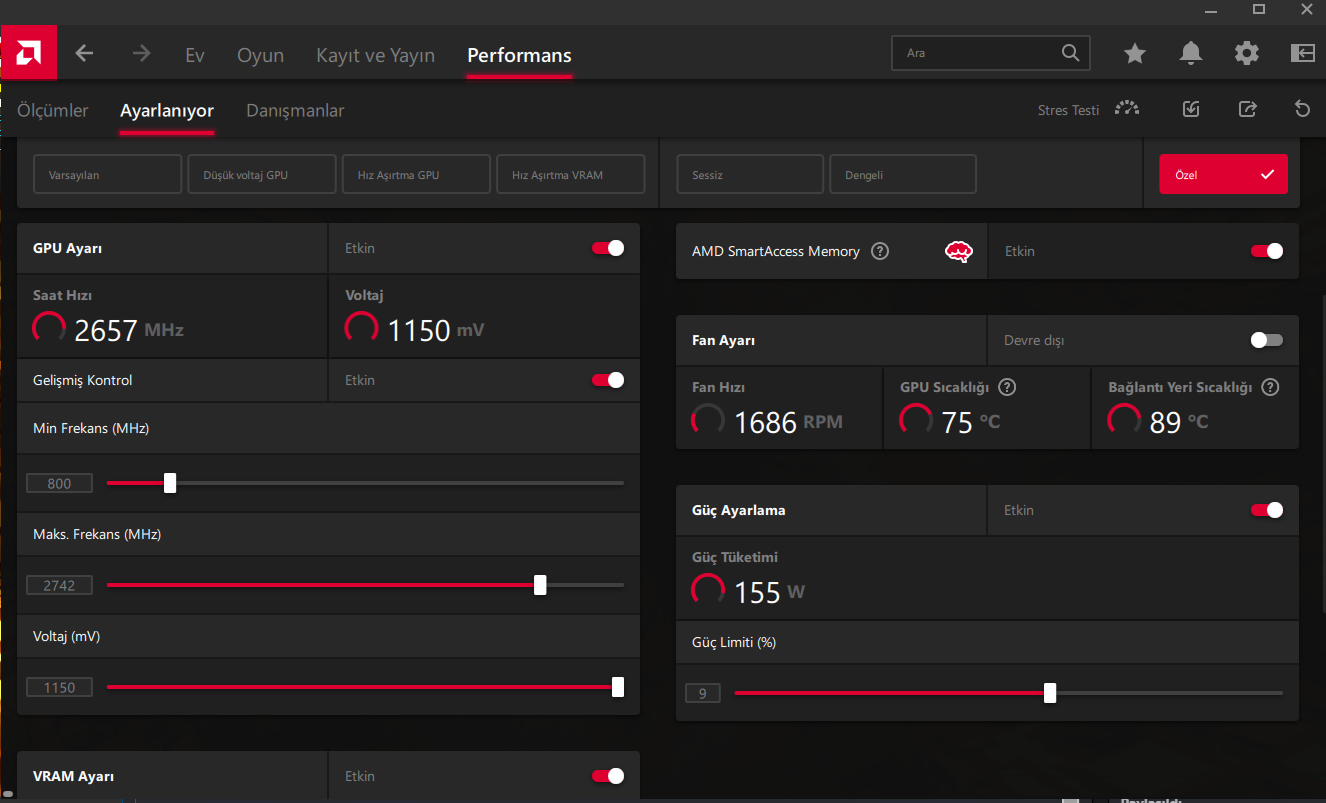The height and width of the screenshot is (803, 1326).
Task: Open the Oyun tab
Action: coord(261,55)
